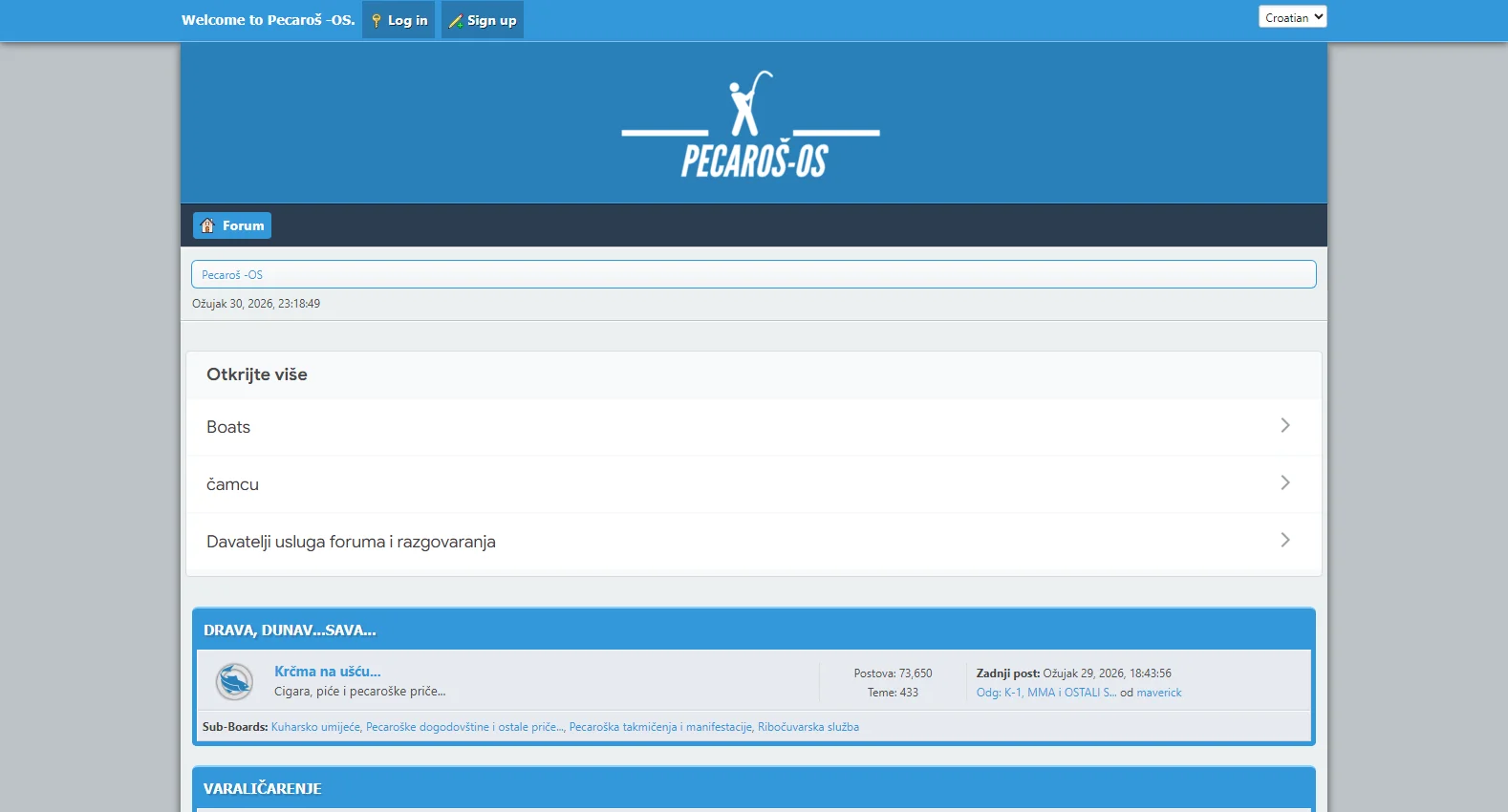This screenshot has width=1508, height=812.
Task: Expand the Boats row chevron
Action: [1285, 425]
